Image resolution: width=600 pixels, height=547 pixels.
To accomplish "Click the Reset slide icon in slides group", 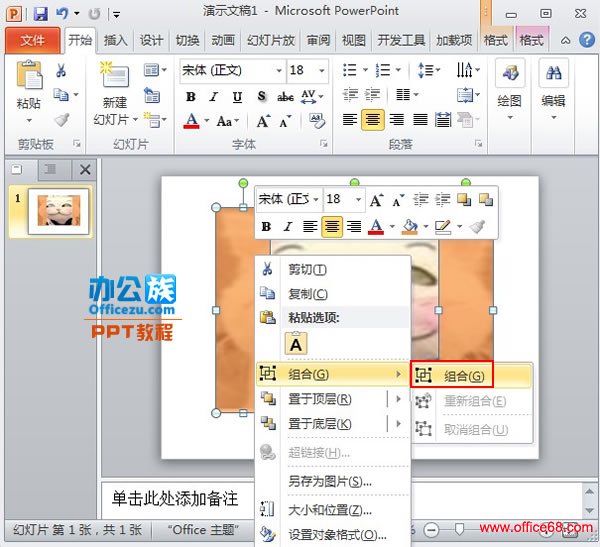I will (x=152, y=95).
